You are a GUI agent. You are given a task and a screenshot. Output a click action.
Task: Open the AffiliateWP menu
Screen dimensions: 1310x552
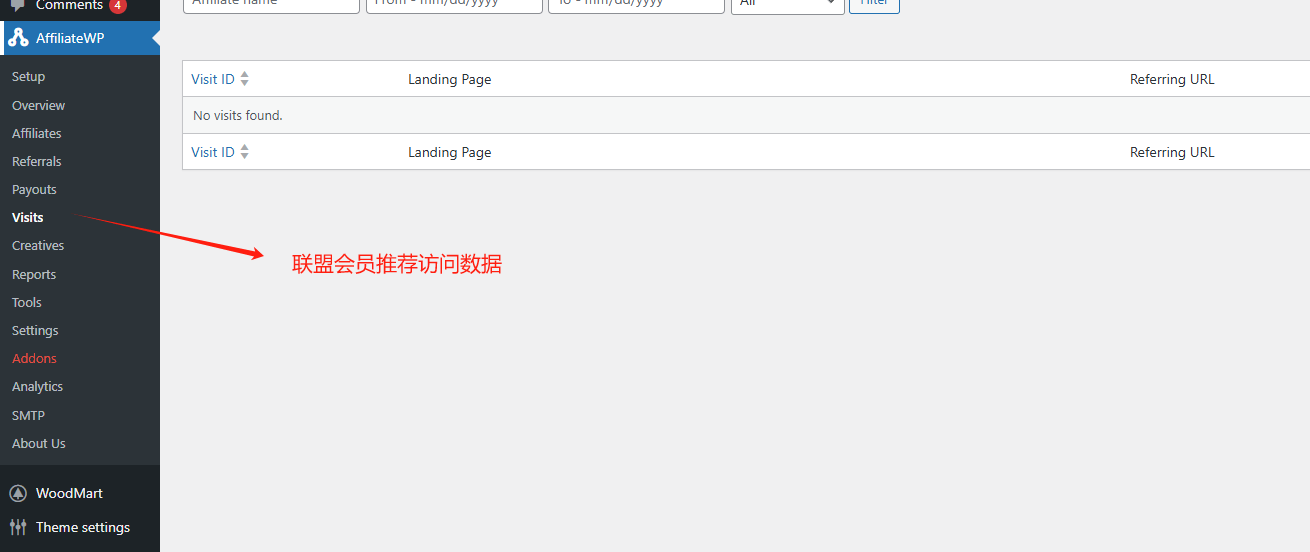click(80, 38)
